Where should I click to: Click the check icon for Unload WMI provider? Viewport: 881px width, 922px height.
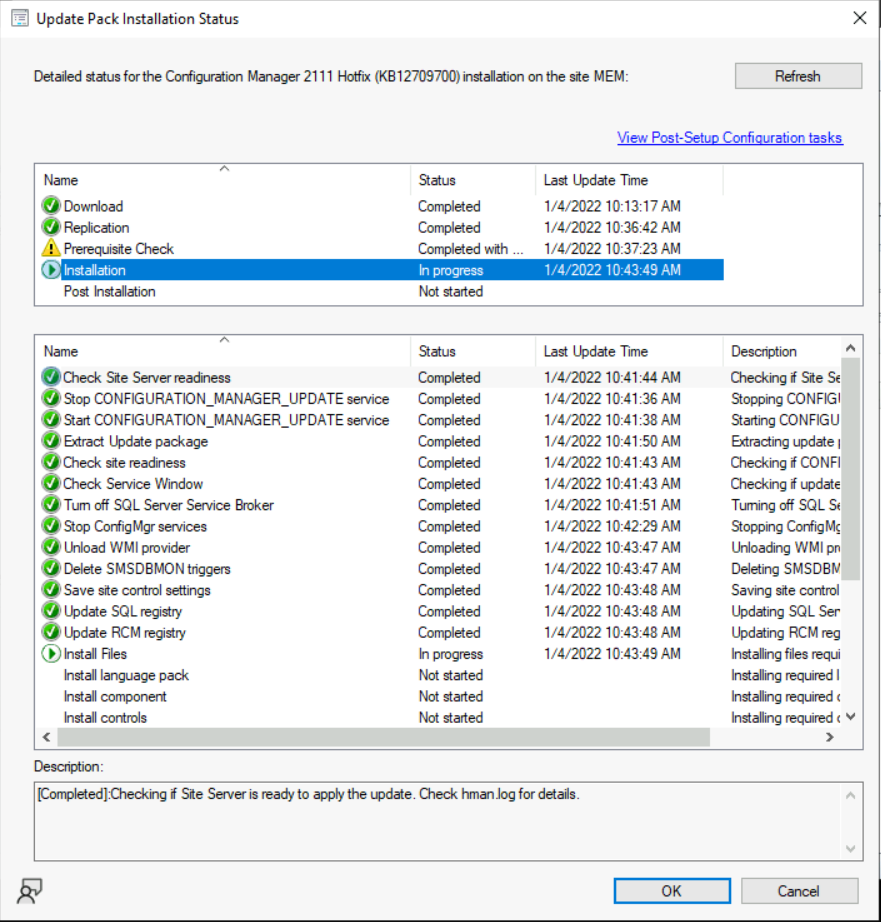[51, 547]
